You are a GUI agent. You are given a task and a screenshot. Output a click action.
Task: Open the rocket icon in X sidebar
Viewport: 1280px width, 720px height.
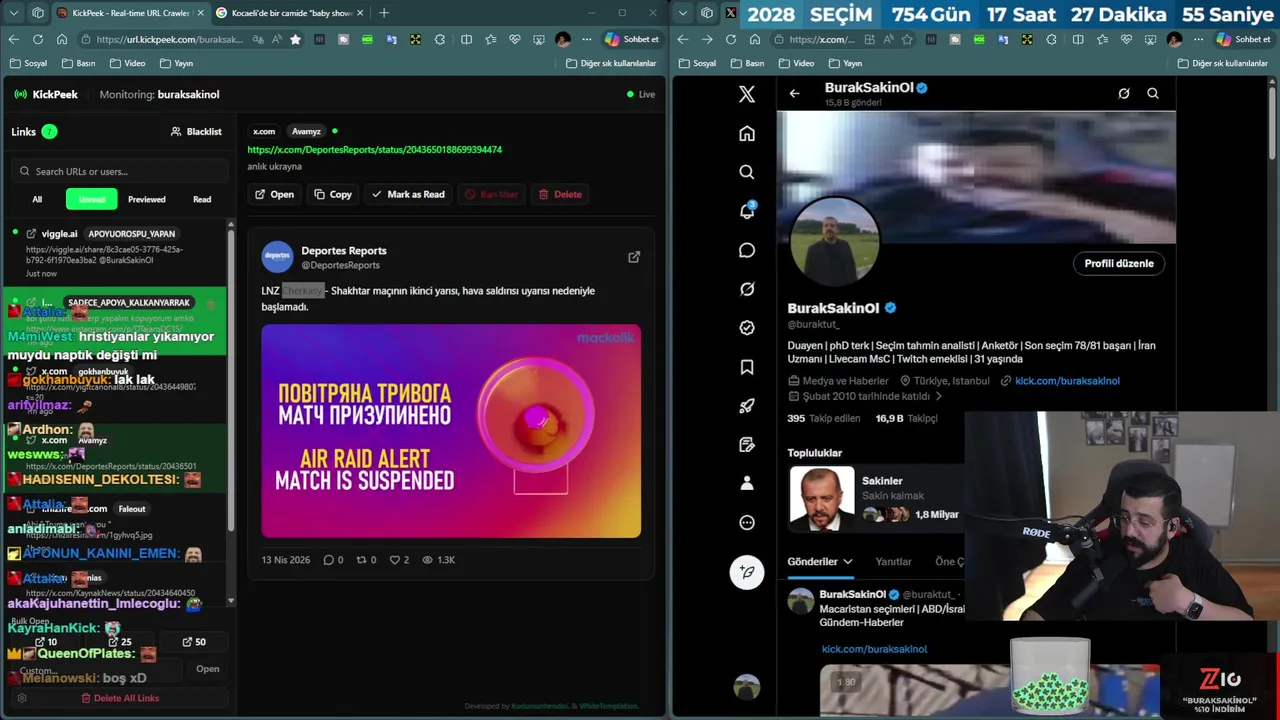click(746, 406)
